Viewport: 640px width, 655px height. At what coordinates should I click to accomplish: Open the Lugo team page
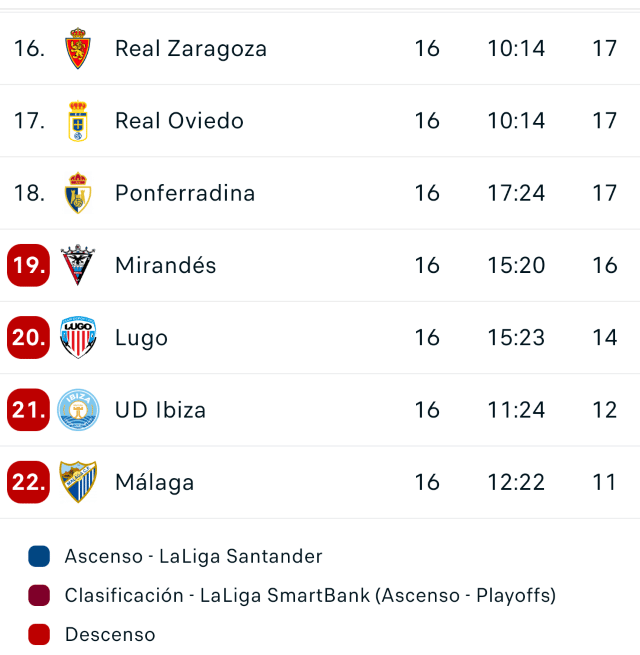(x=141, y=338)
